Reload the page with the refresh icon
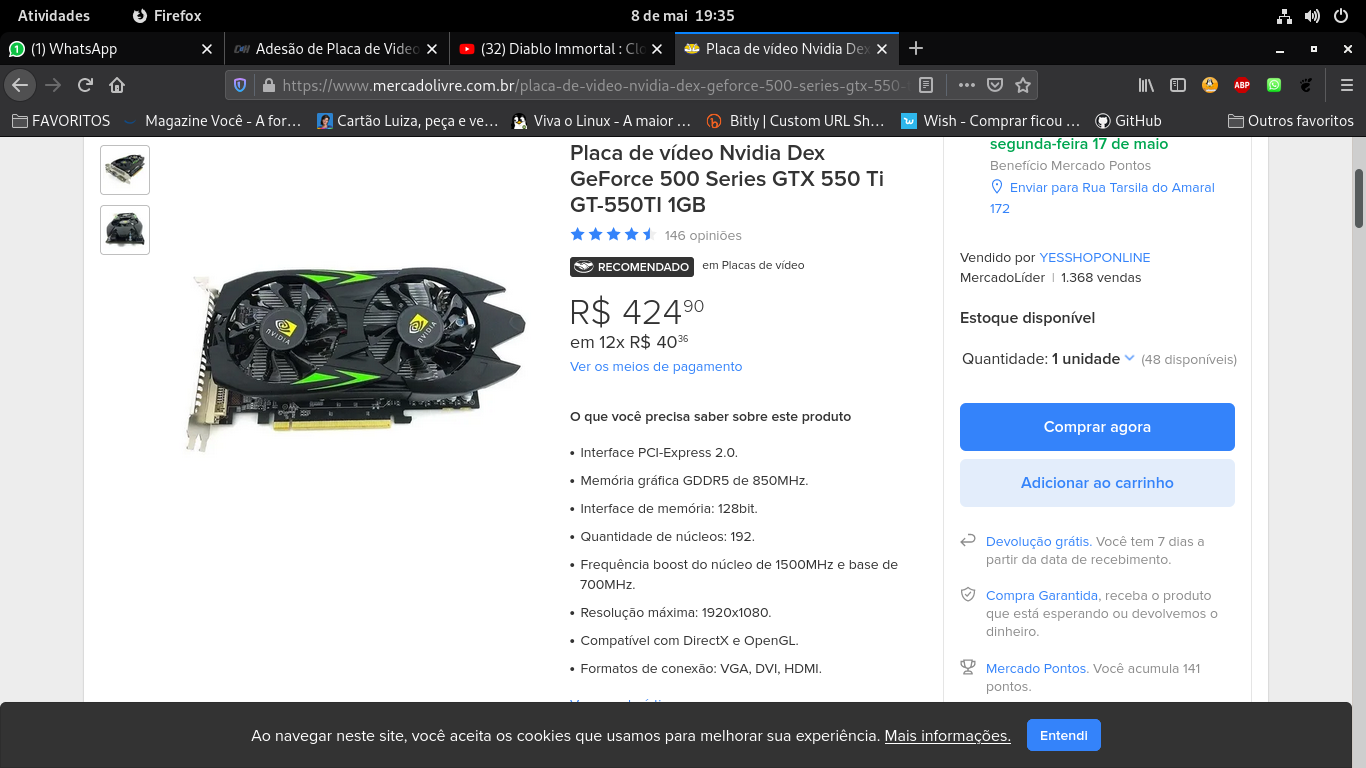This screenshot has width=1366, height=768. 85,85
